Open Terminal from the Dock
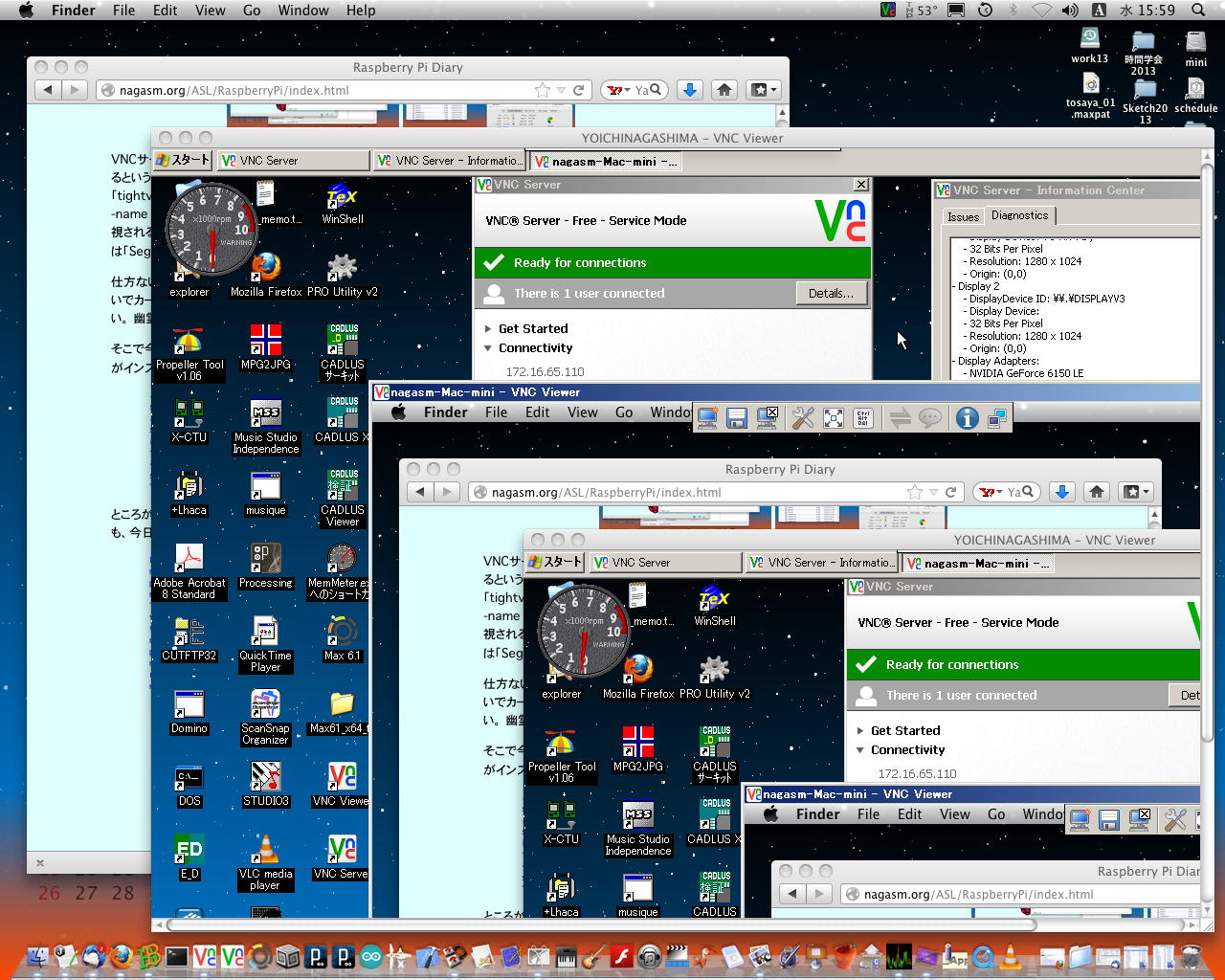The image size is (1225, 980). click(177, 956)
